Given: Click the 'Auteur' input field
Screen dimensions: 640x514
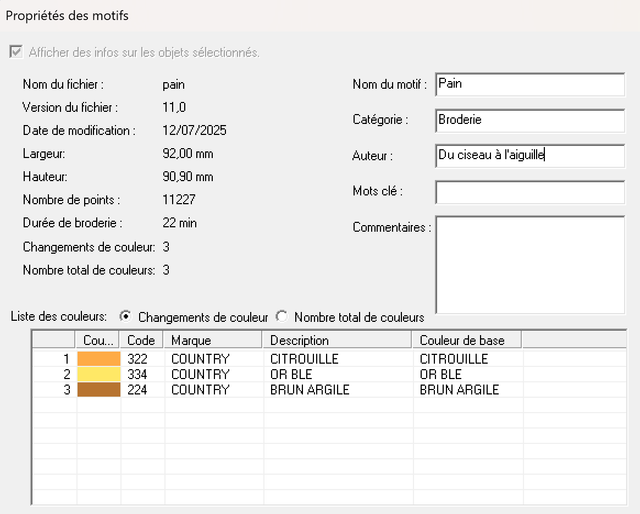Looking at the screenshot, I should point(529,155).
